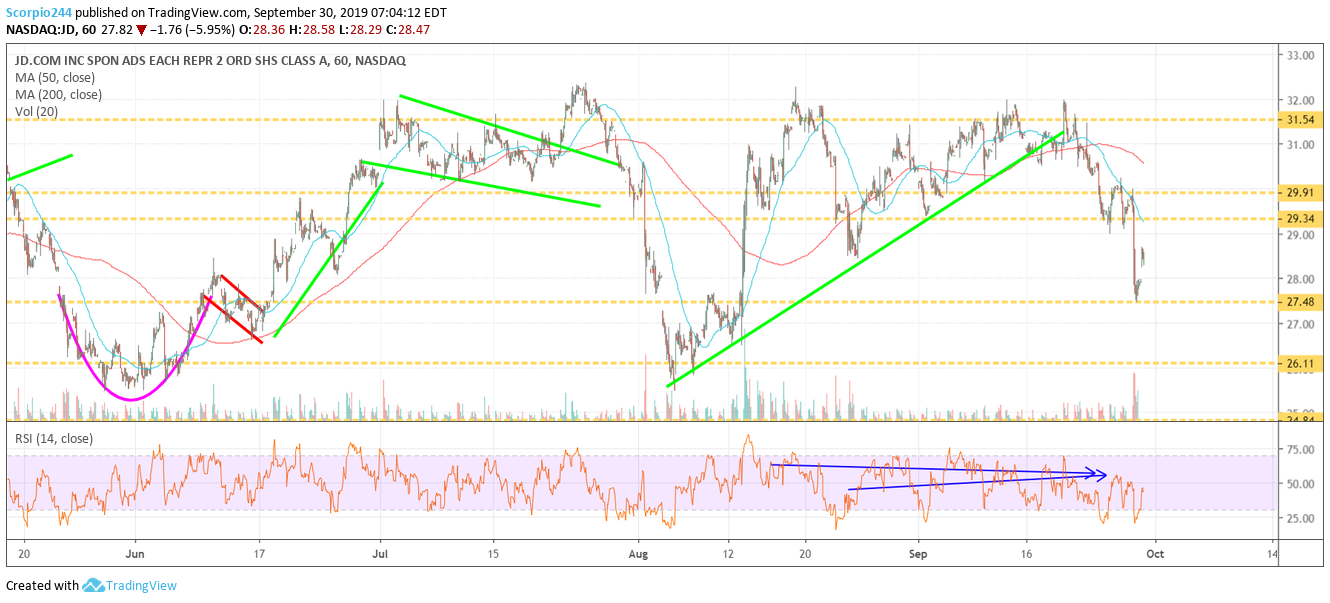Select the Vol (20) indicator legend

tap(36, 112)
